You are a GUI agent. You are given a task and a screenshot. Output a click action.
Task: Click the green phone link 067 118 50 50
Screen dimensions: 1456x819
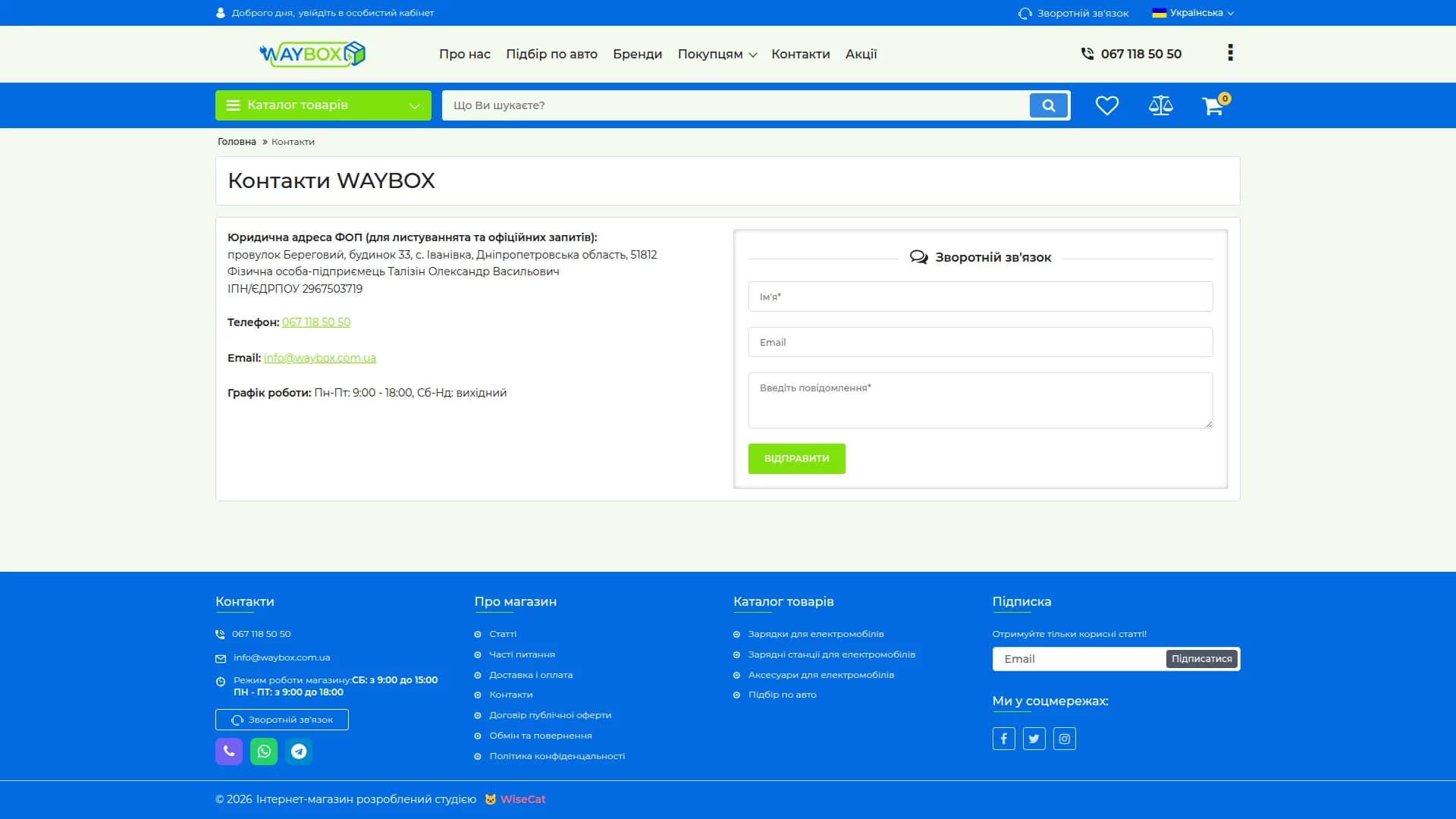(x=316, y=322)
